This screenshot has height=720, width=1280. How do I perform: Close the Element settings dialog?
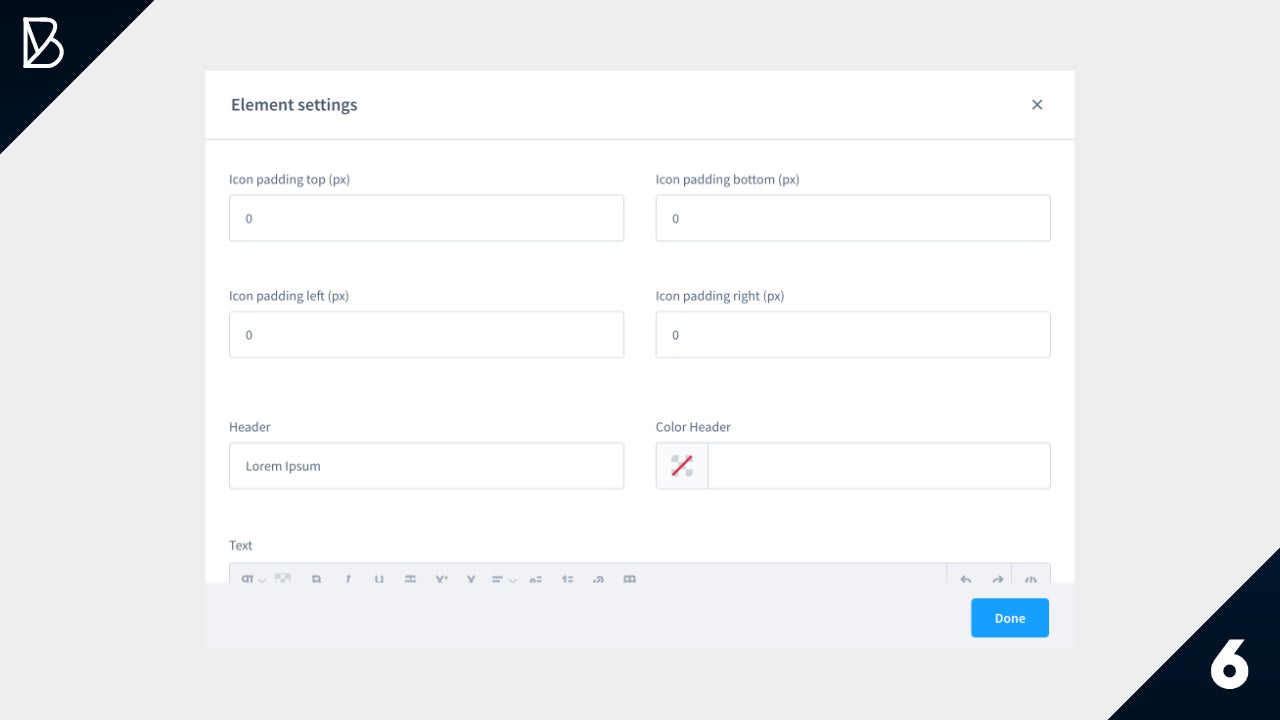[x=1037, y=105]
